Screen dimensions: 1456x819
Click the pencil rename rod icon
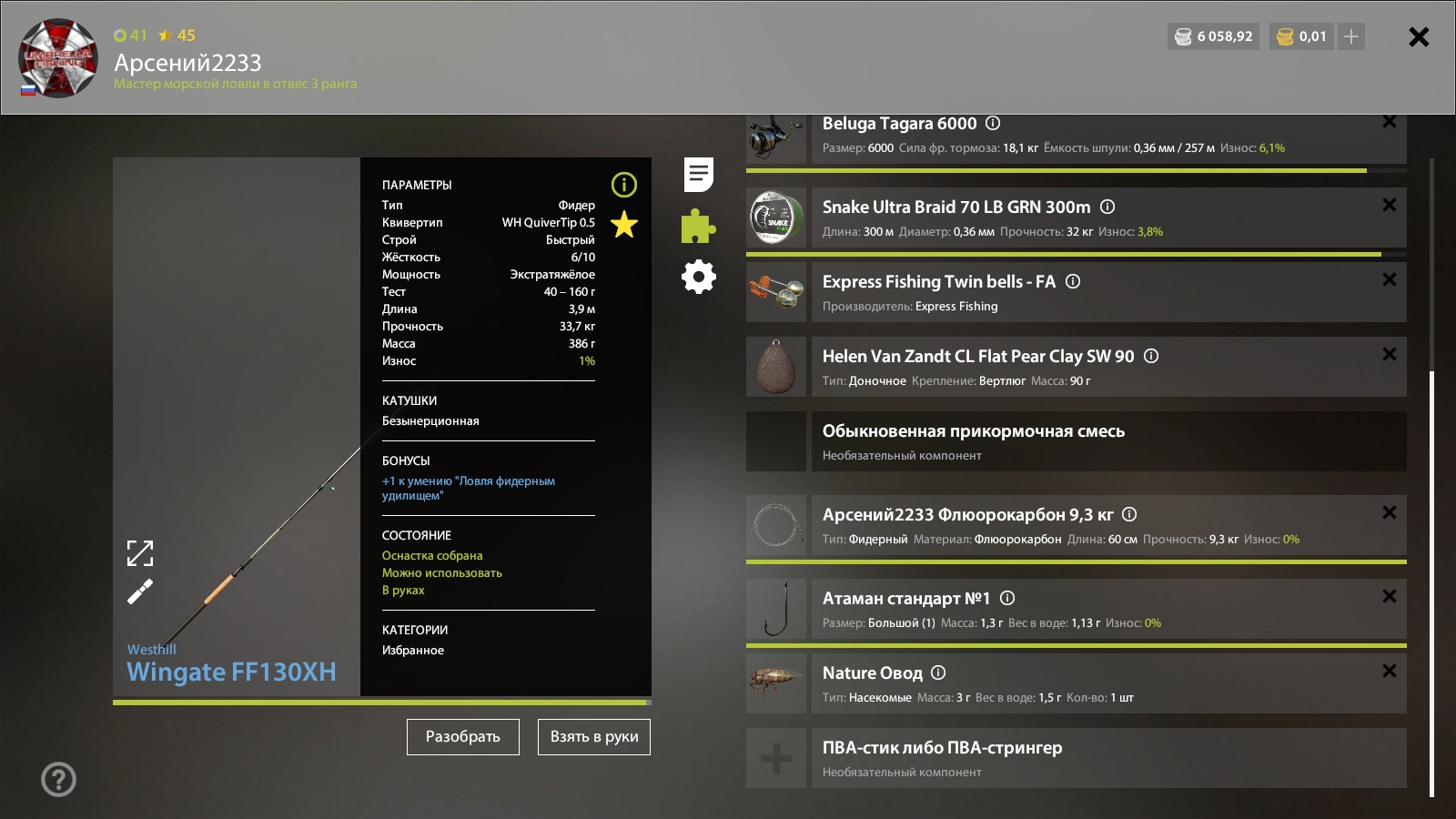coord(139,592)
